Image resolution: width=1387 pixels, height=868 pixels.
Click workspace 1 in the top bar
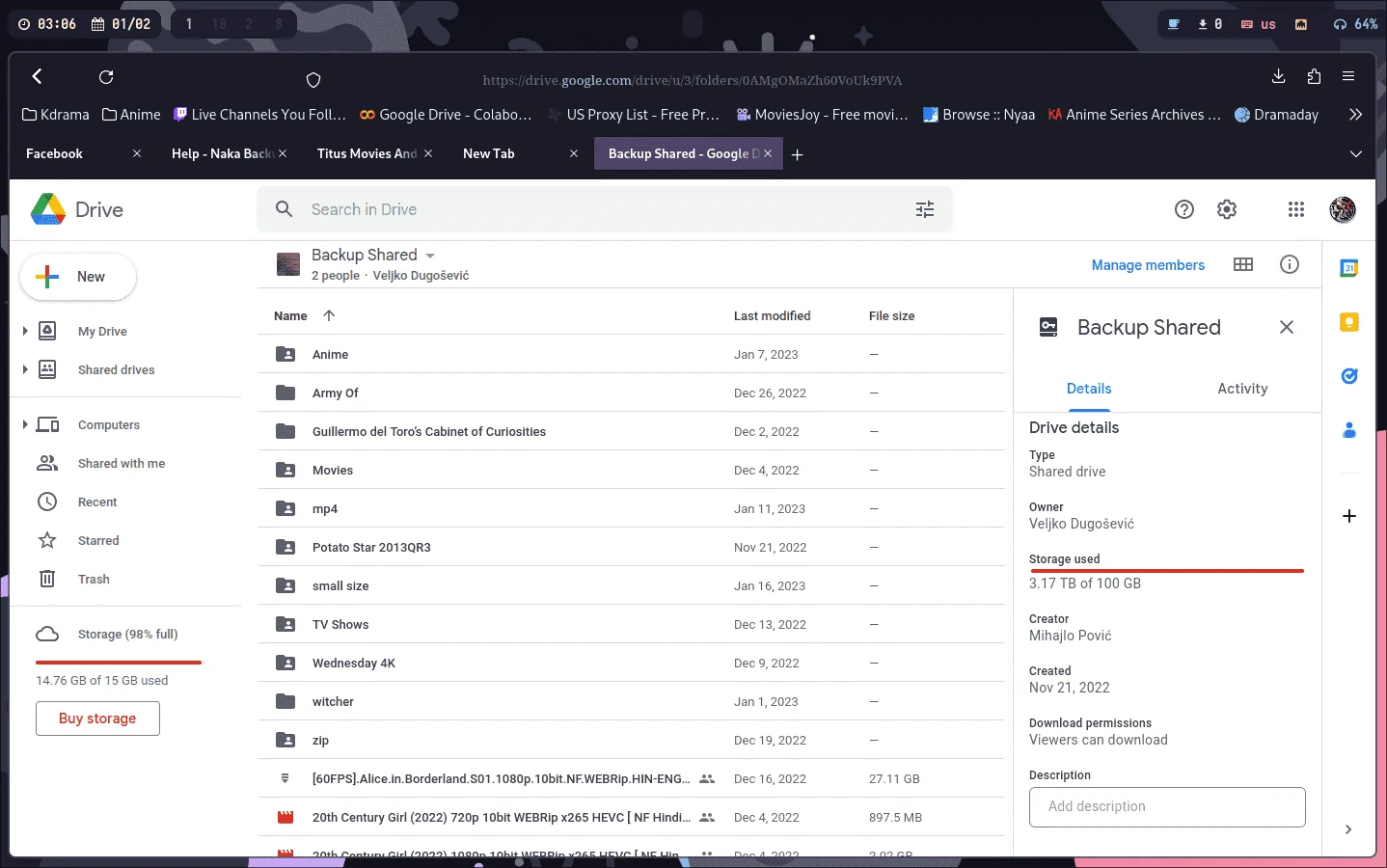pyautogui.click(x=189, y=24)
